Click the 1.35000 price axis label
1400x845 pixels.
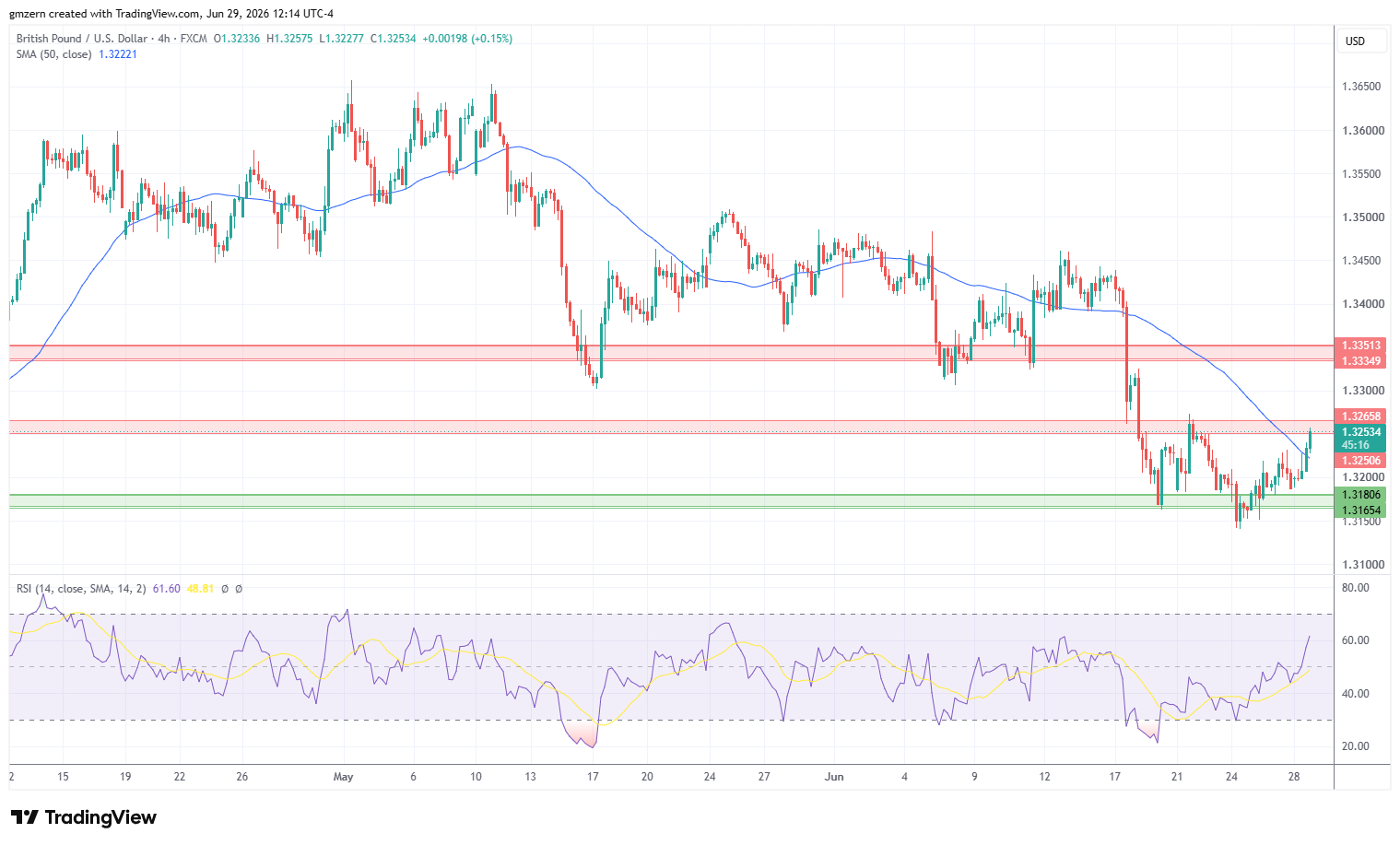click(1363, 217)
